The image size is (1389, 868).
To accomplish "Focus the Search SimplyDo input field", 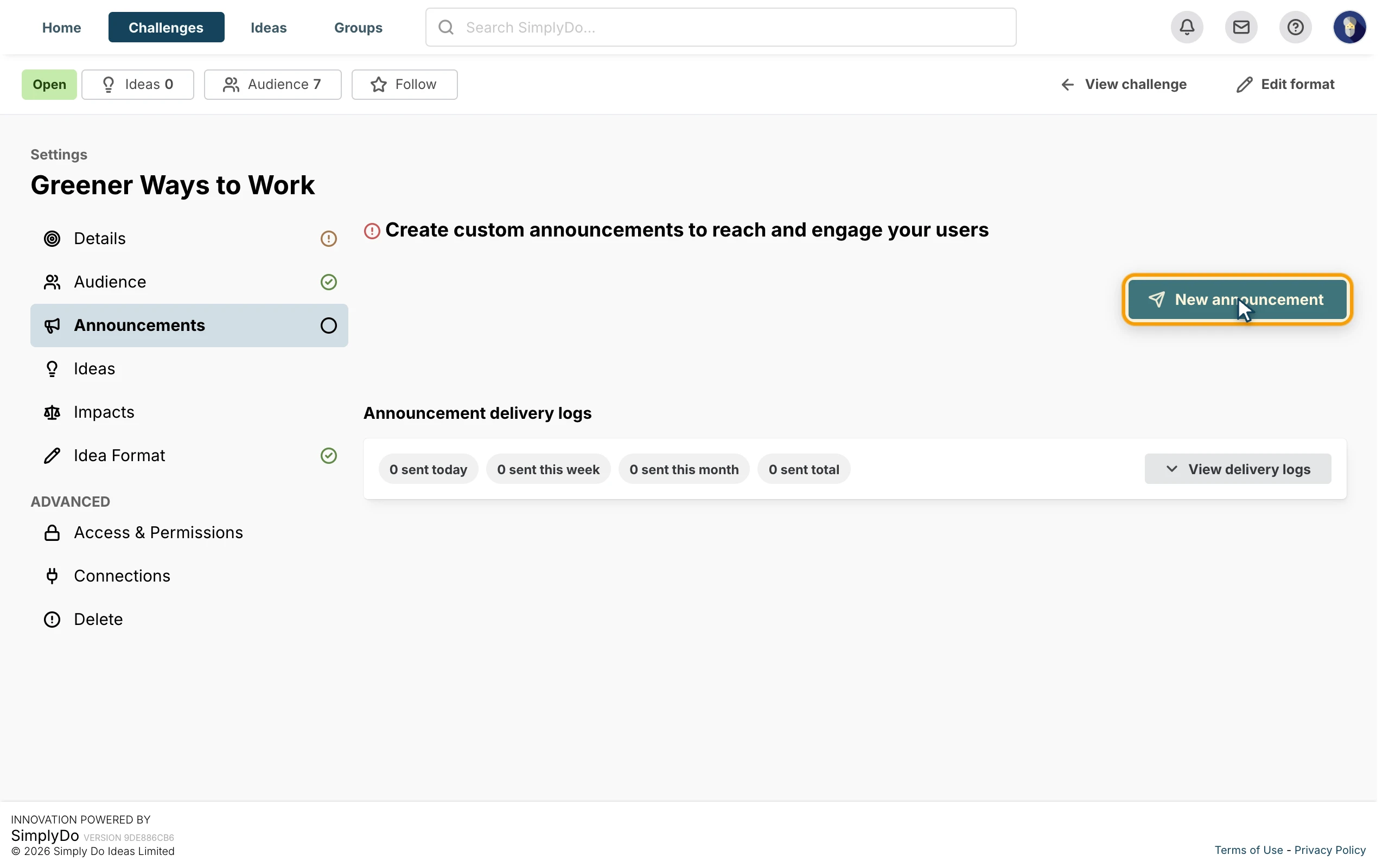I will pyautogui.click(x=721, y=27).
